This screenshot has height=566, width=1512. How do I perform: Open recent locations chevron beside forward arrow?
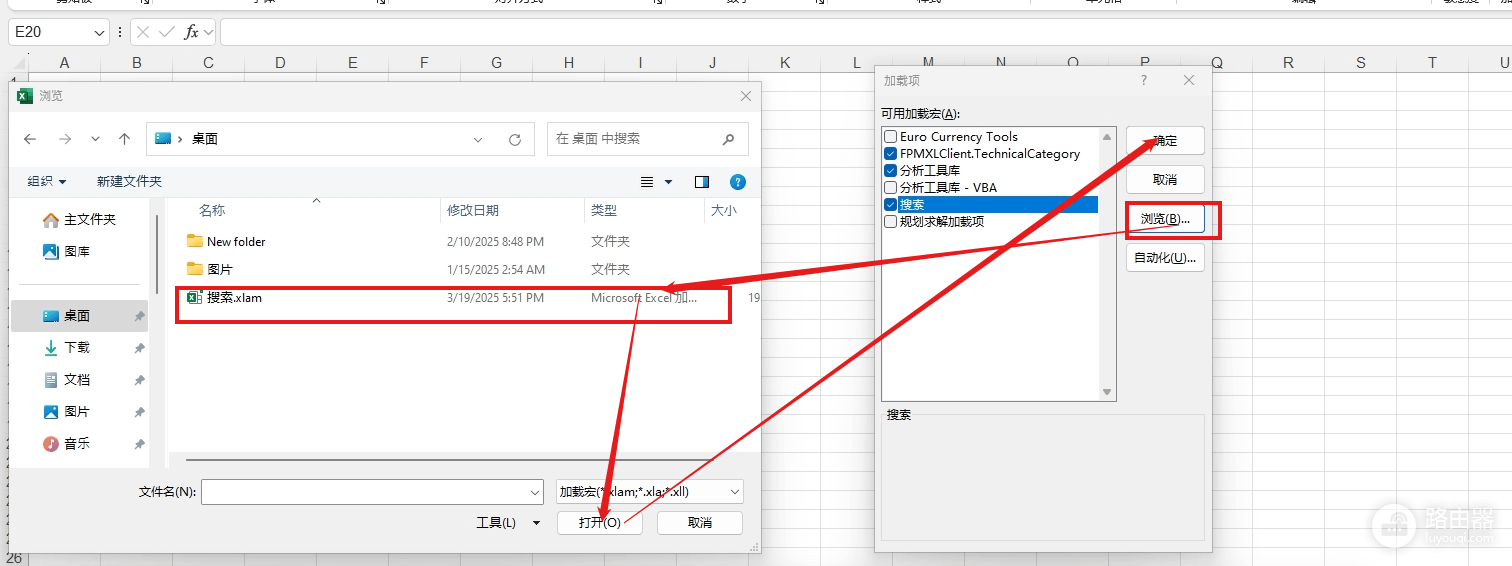(95, 139)
